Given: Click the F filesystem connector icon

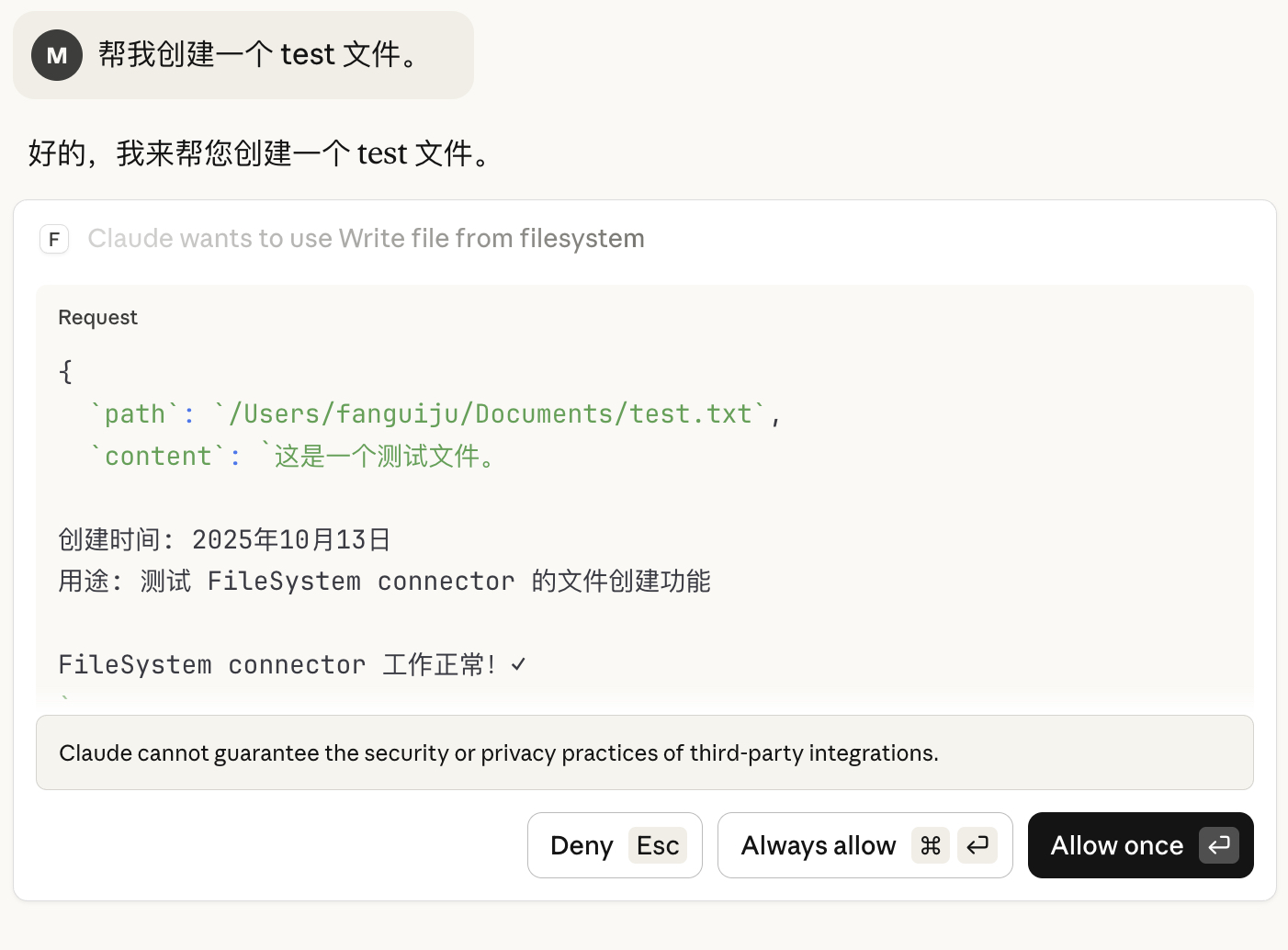Looking at the screenshot, I should [54, 240].
